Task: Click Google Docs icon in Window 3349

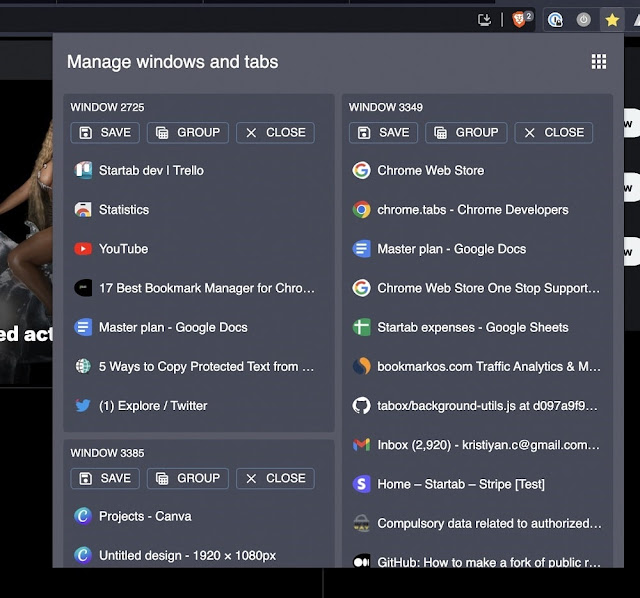Action: click(x=362, y=249)
